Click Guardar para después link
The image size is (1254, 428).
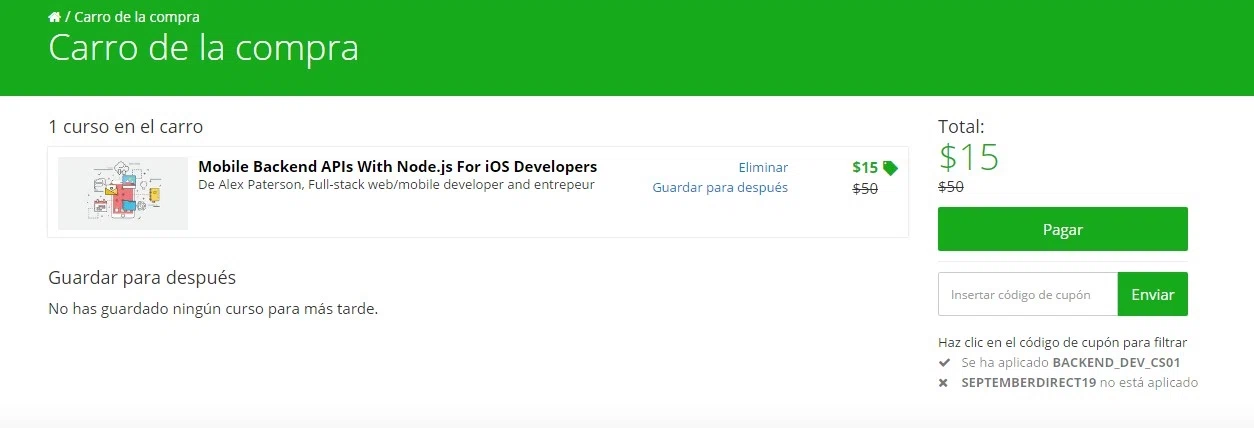720,187
